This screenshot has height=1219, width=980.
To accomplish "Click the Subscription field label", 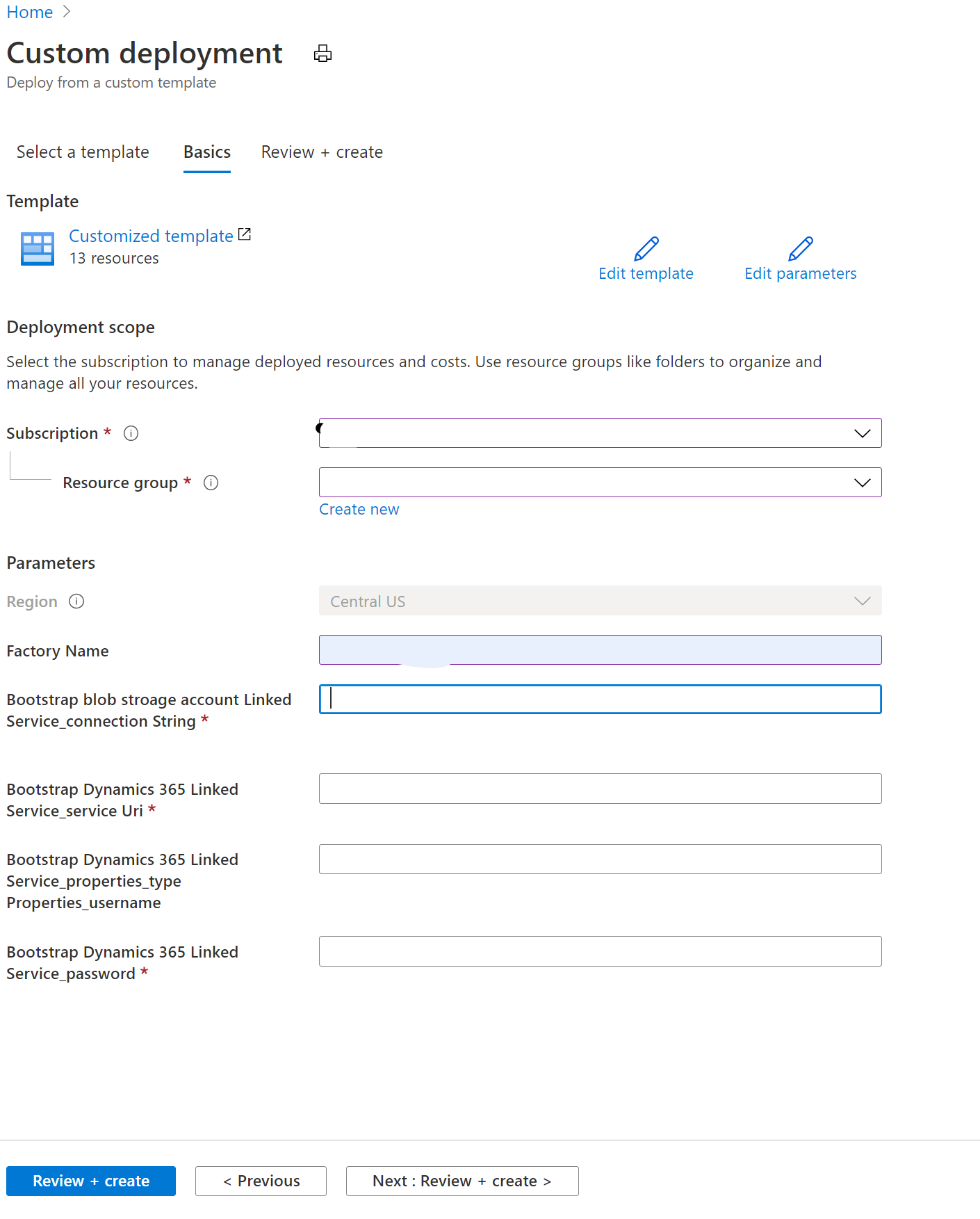I will [x=52, y=433].
